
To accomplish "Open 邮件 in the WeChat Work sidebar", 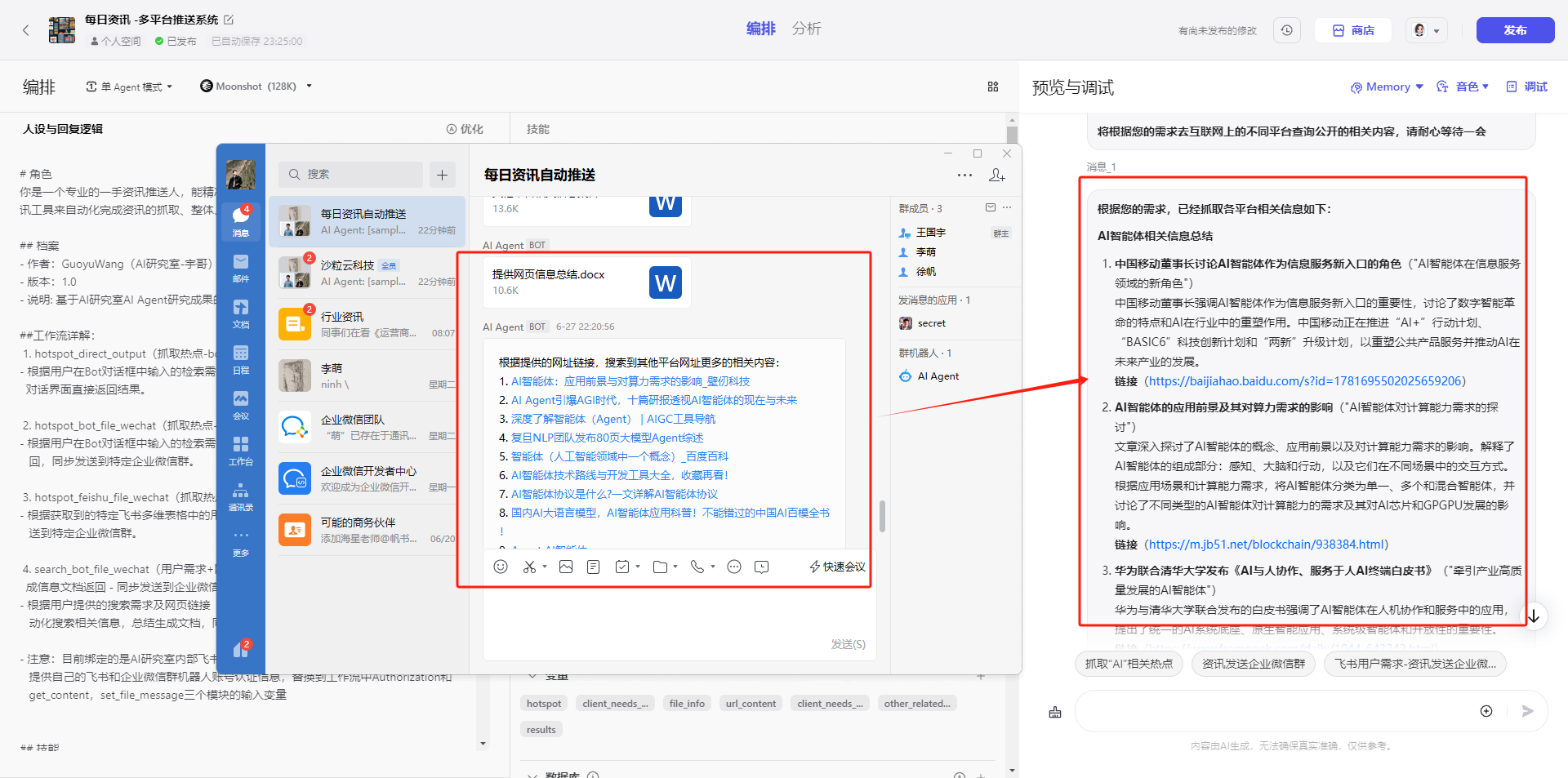I will pos(241,268).
